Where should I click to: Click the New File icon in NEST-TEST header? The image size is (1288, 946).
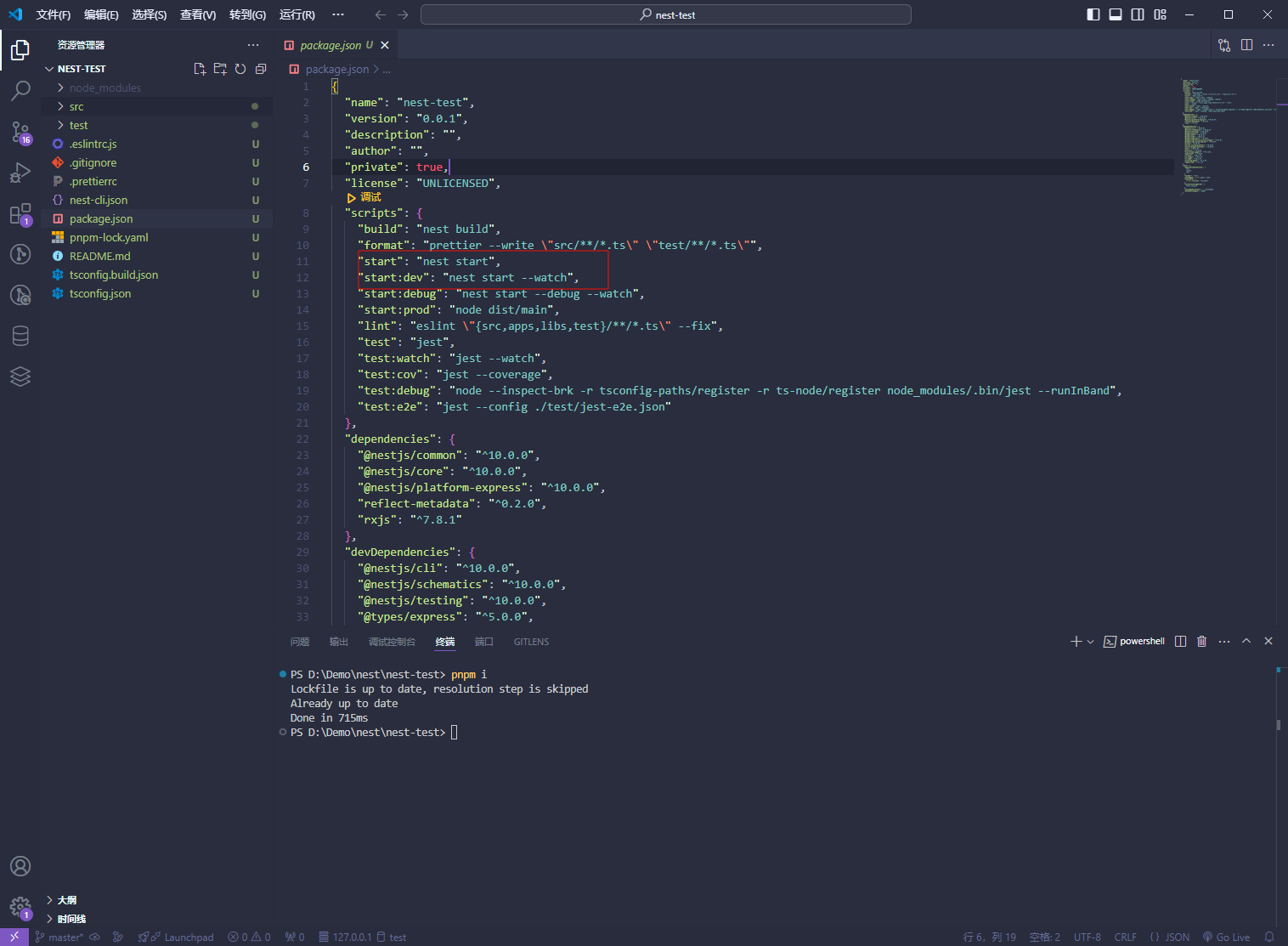[200, 69]
